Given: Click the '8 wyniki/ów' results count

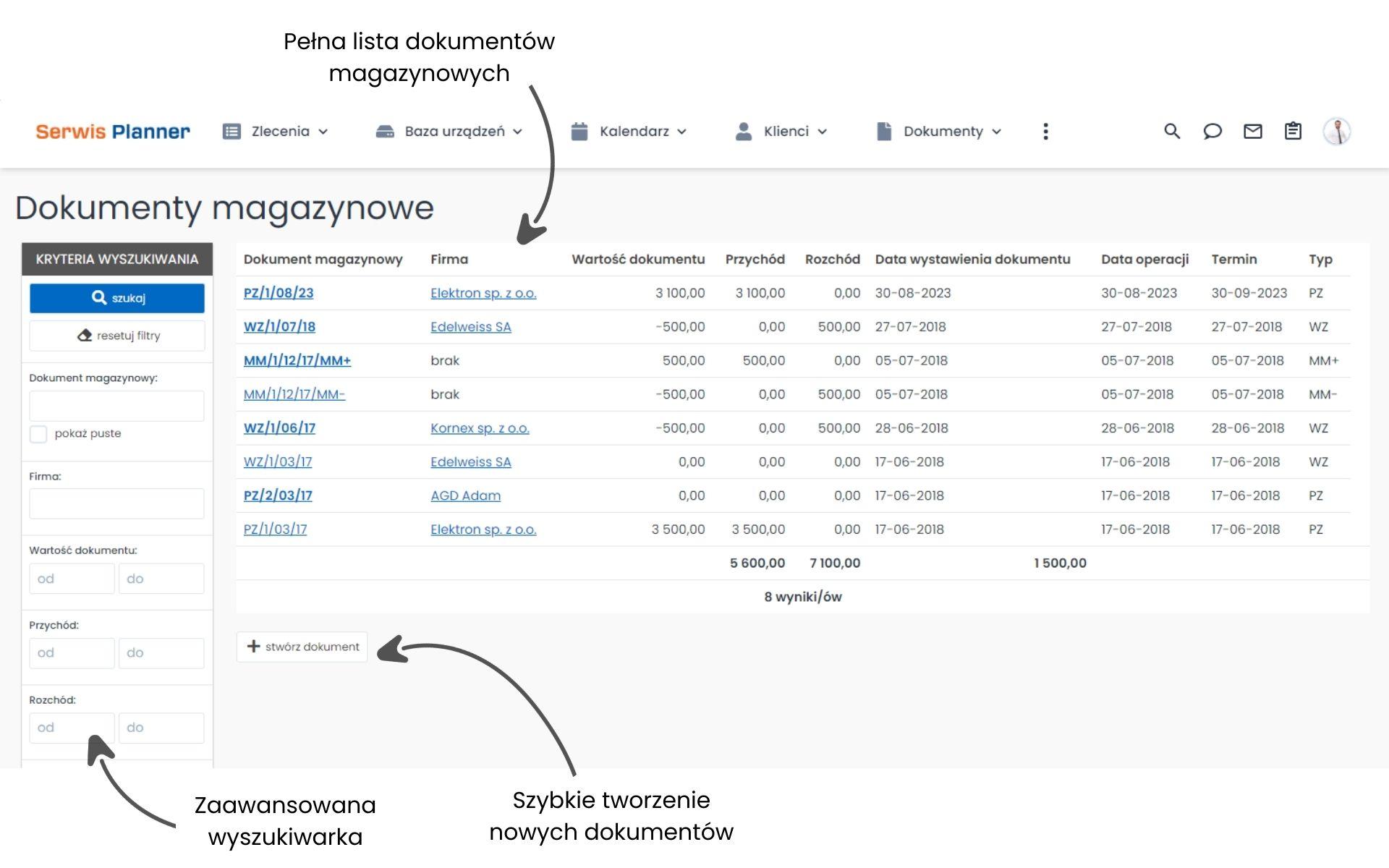Looking at the screenshot, I should 803,597.
